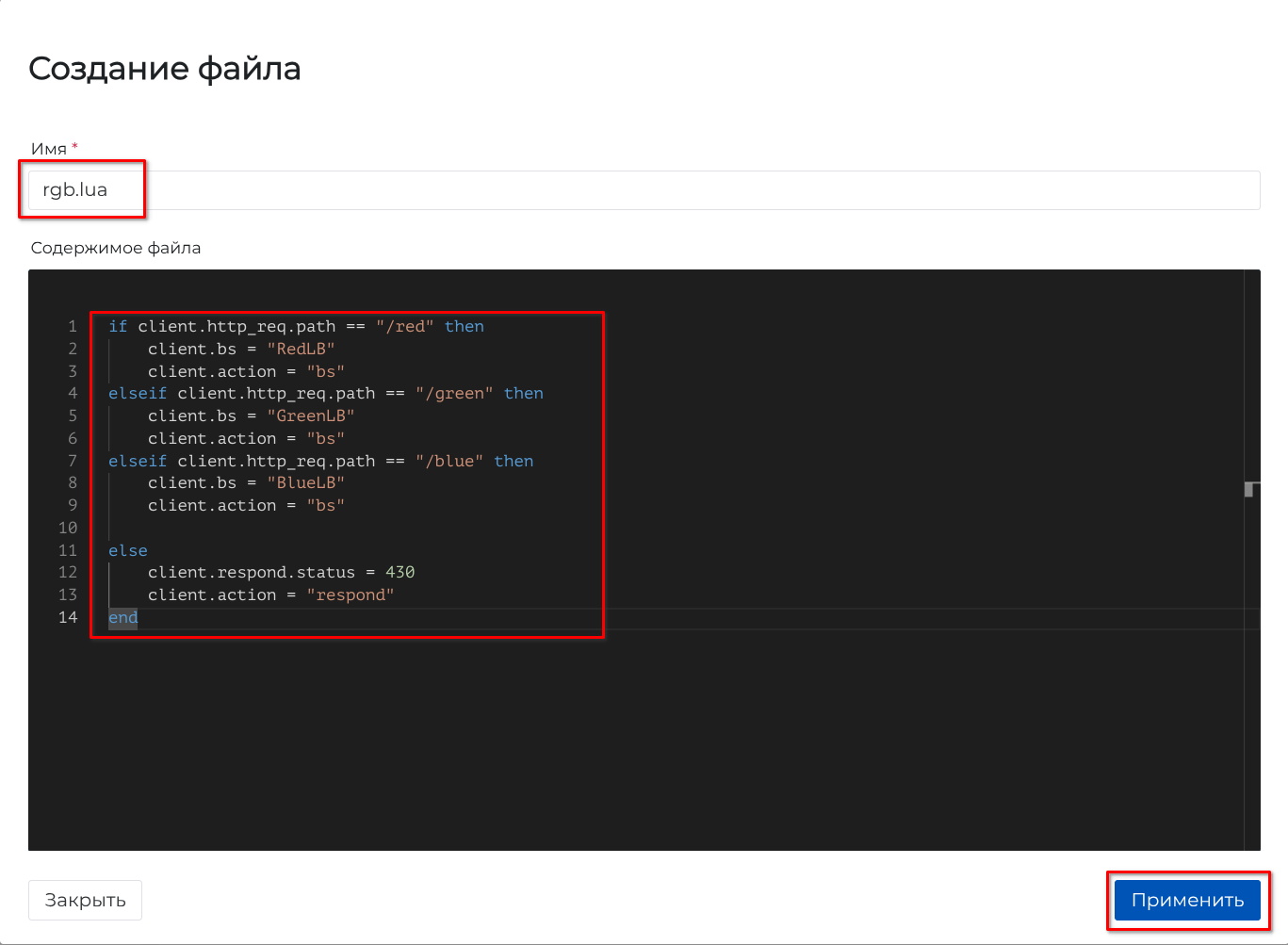Click line number 9 in gutter

coord(73,505)
